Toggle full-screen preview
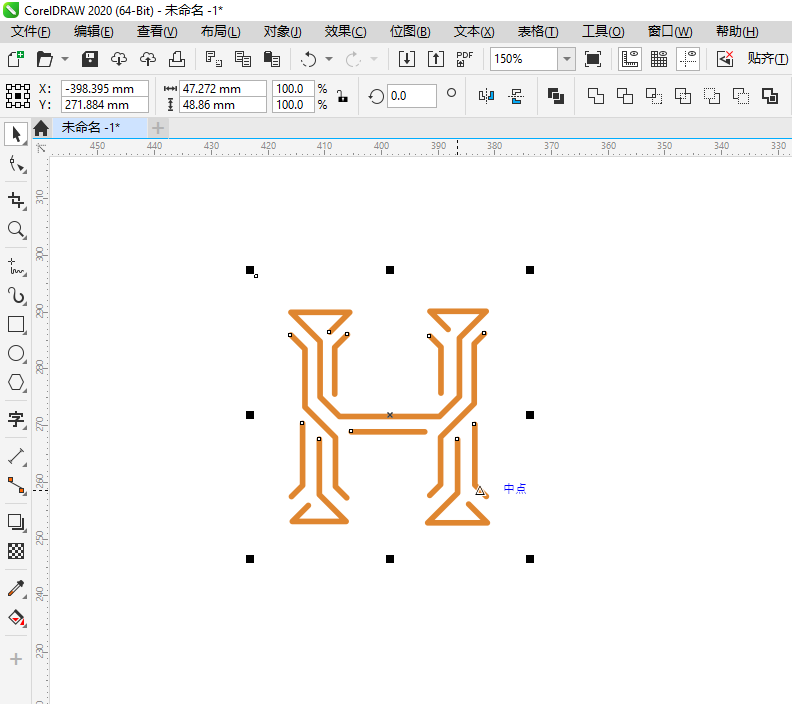Image resolution: width=792 pixels, height=704 pixels. pyautogui.click(x=593, y=59)
